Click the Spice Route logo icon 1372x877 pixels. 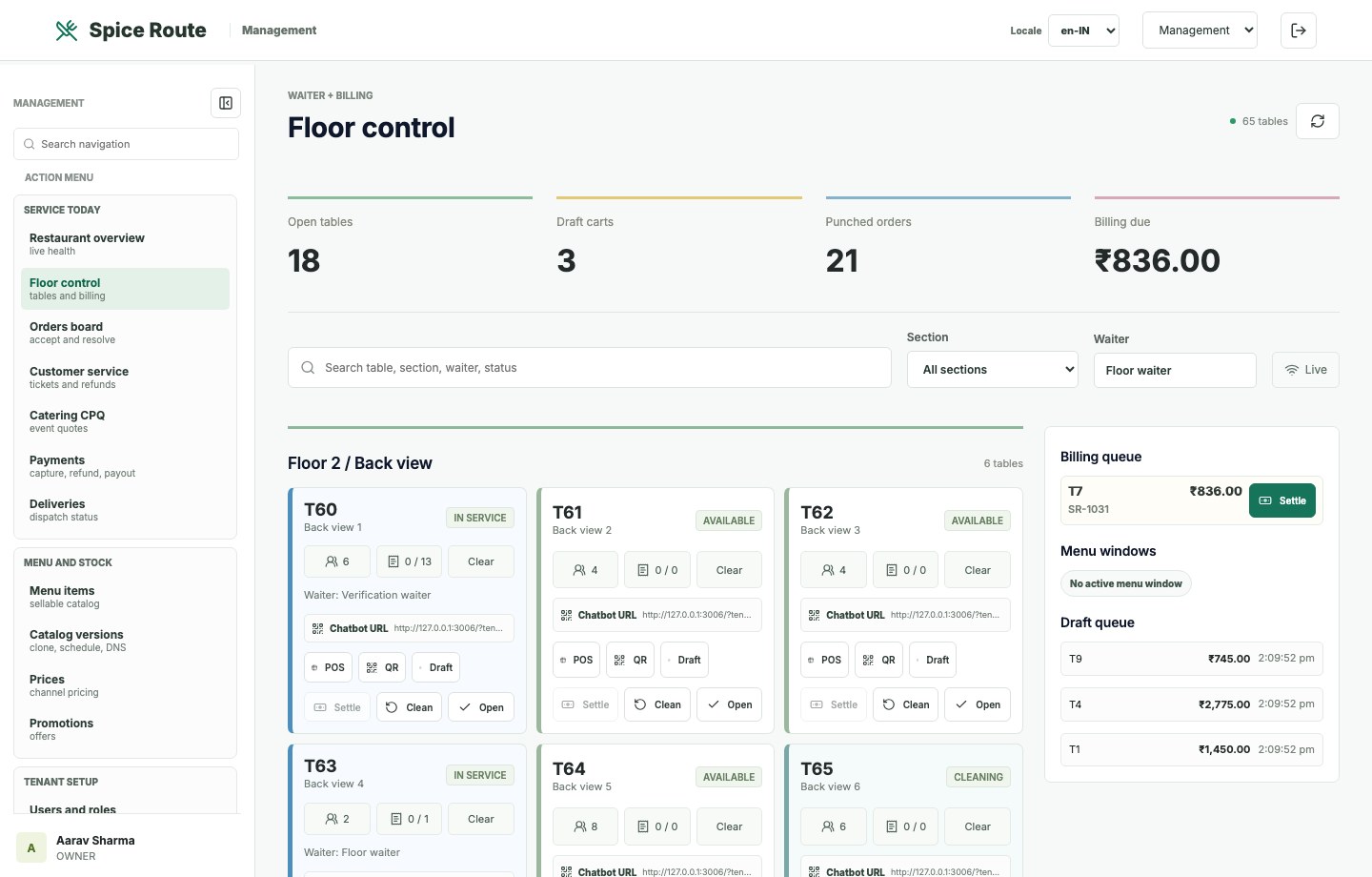[x=67, y=31]
